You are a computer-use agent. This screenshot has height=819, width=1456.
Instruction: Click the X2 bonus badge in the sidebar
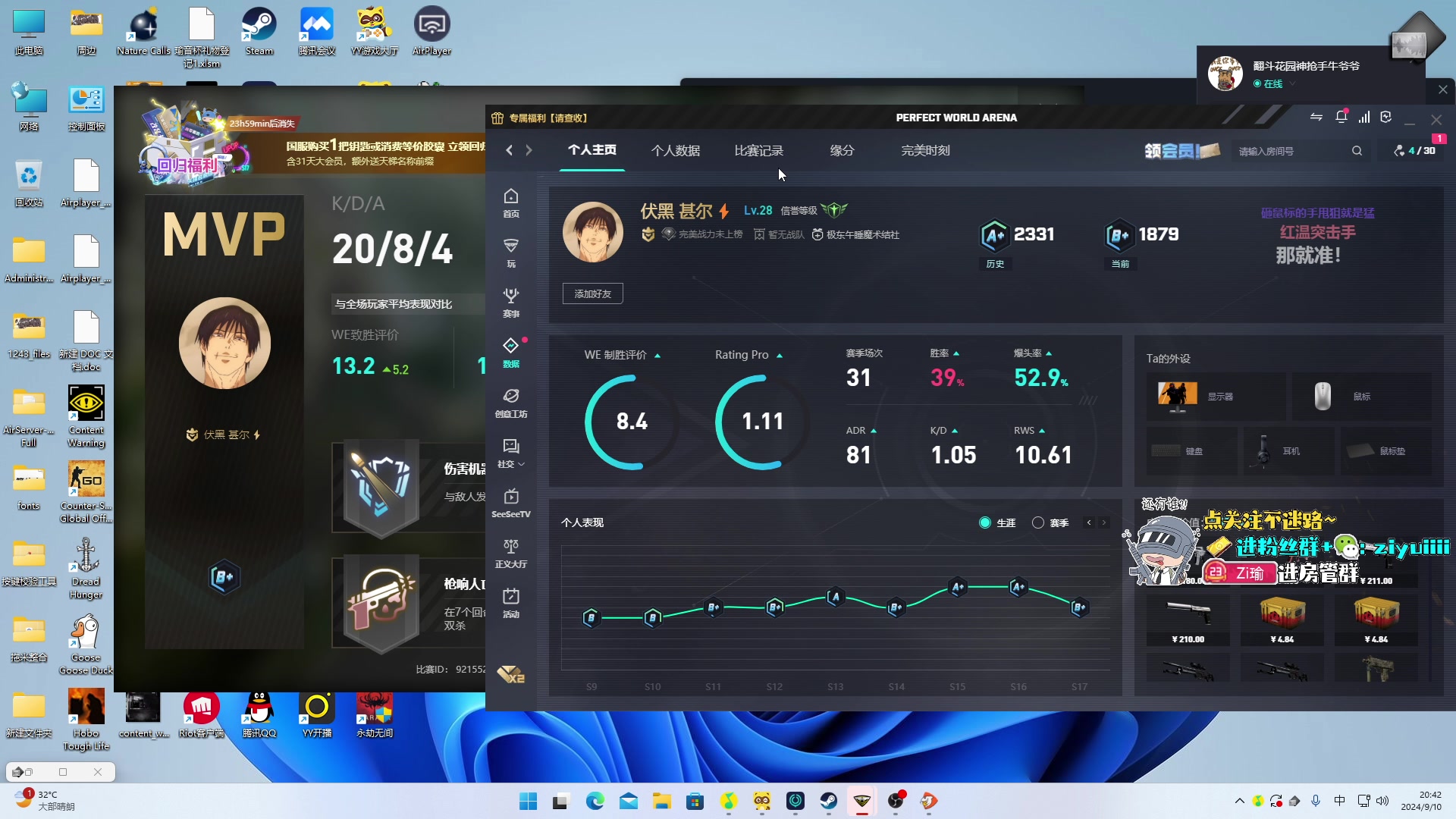pyautogui.click(x=510, y=674)
